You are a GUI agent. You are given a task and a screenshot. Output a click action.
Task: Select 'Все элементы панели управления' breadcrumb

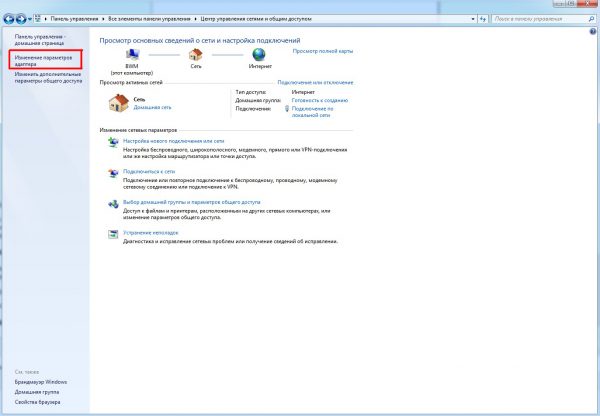pyautogui.click(x=149, y=19)
